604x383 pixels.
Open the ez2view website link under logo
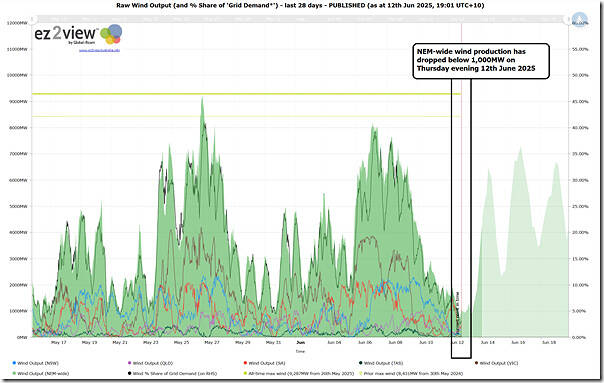pos(99,50)
